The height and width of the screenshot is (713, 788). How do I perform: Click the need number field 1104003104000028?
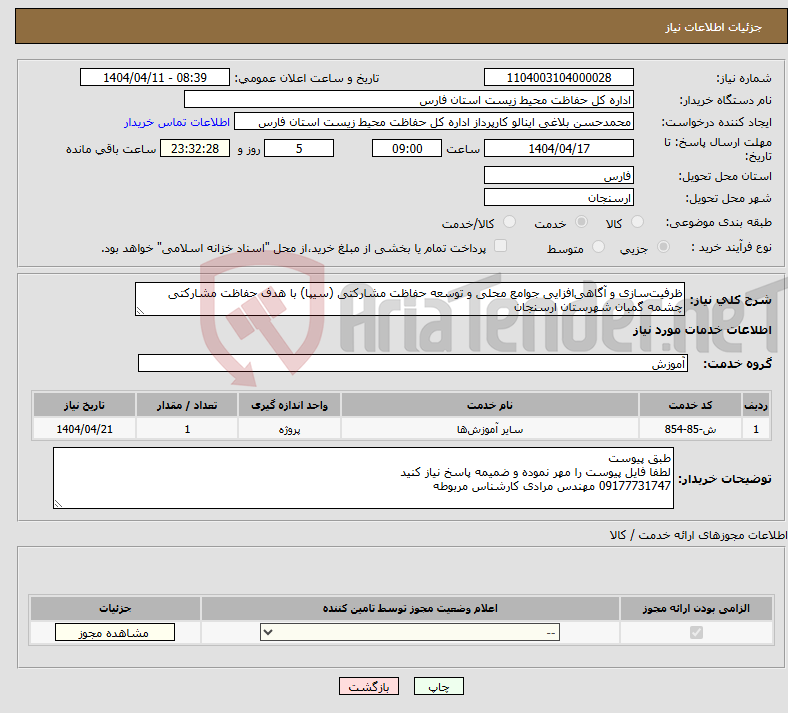[x=558, y=77]
